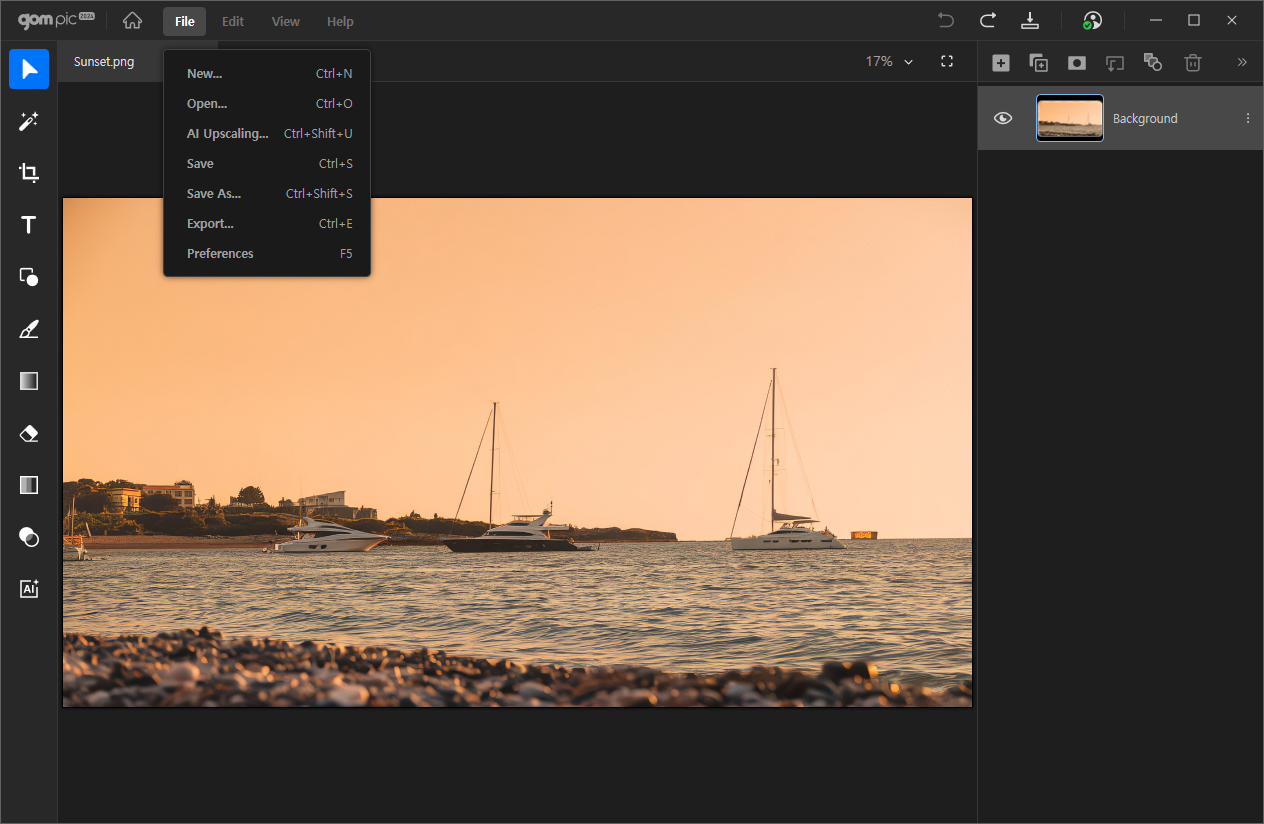Activate the Text tool

(29, 225)
